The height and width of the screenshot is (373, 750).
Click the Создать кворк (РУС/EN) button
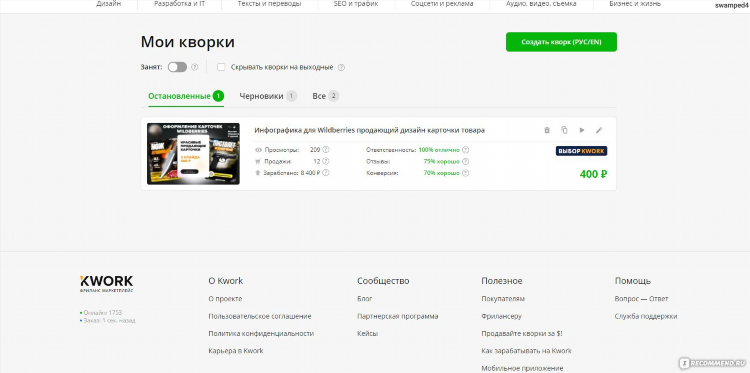coord(561,42)
